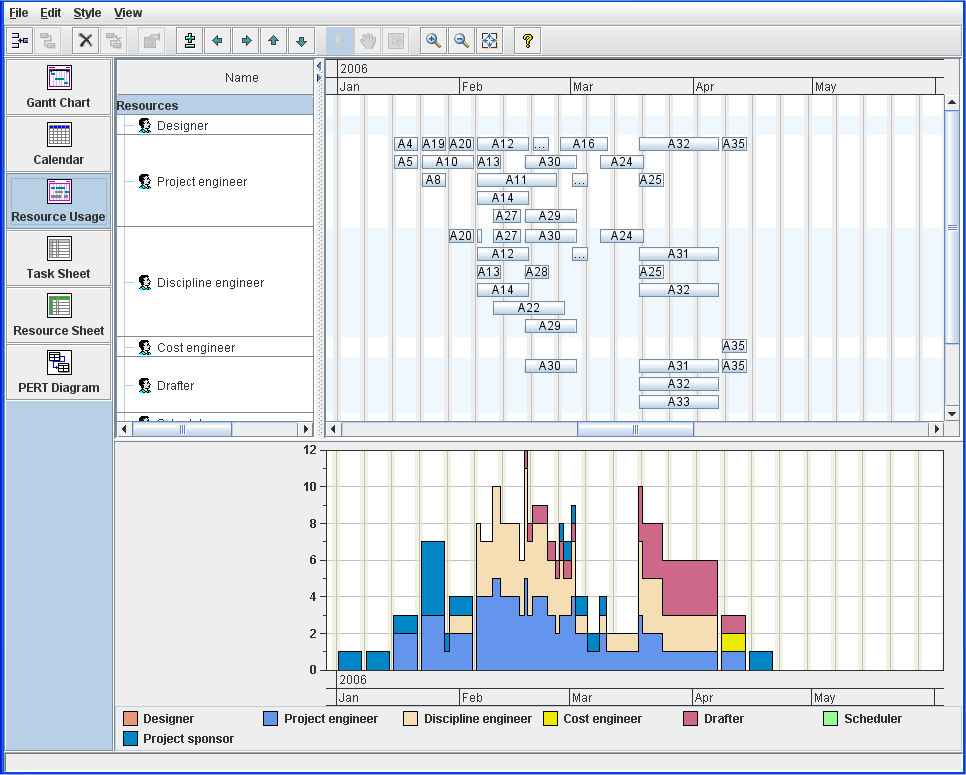The width and height of the screenshot is (966, 775).
Task: Open the View menu
Action: [x=128, y=13]
